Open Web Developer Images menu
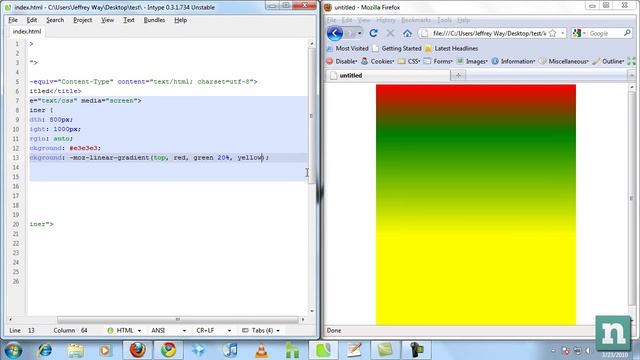Screen dimensions: 640x360 (472, 61)
